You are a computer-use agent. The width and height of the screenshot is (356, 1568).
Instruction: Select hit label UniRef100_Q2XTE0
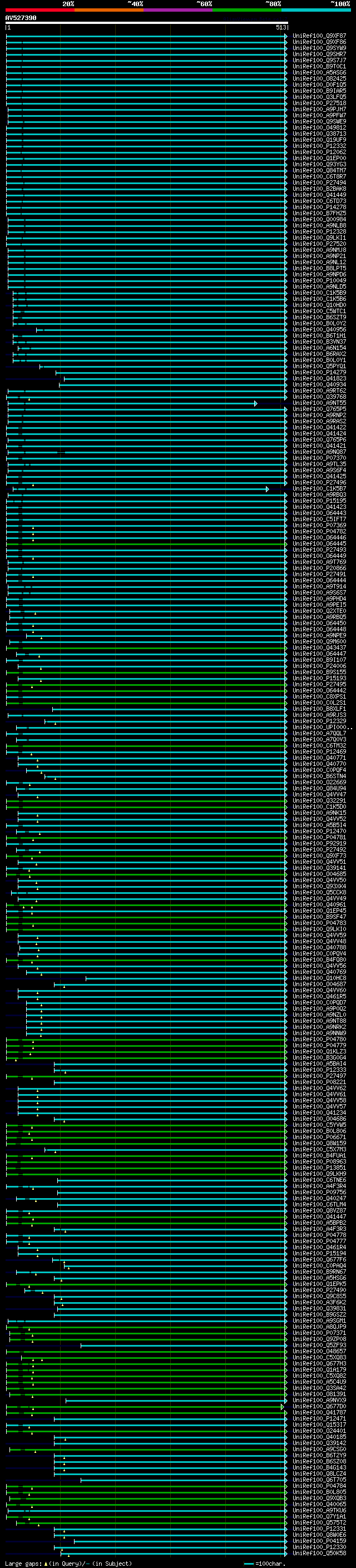319,611
